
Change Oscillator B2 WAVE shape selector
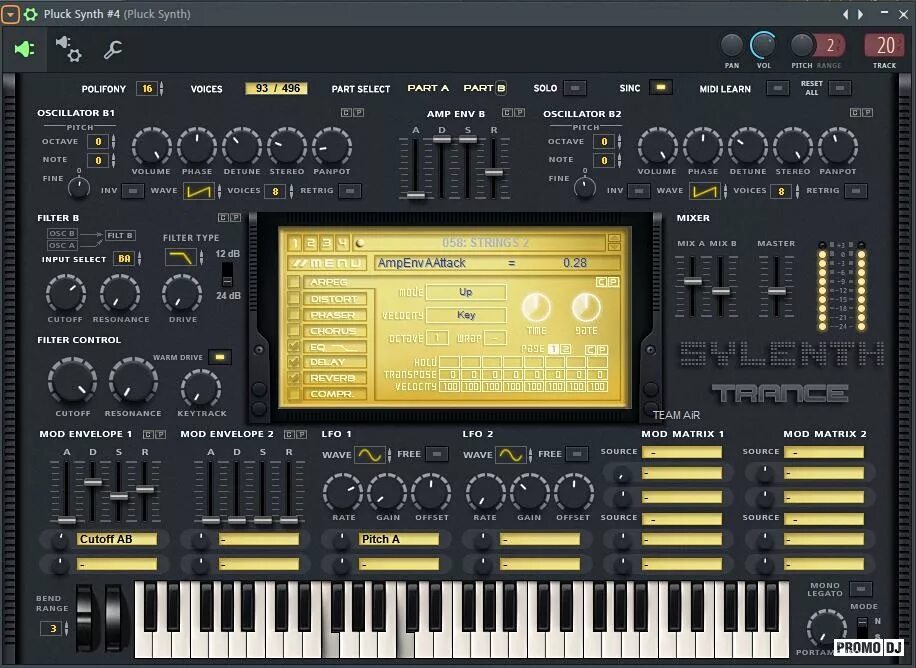705,191
